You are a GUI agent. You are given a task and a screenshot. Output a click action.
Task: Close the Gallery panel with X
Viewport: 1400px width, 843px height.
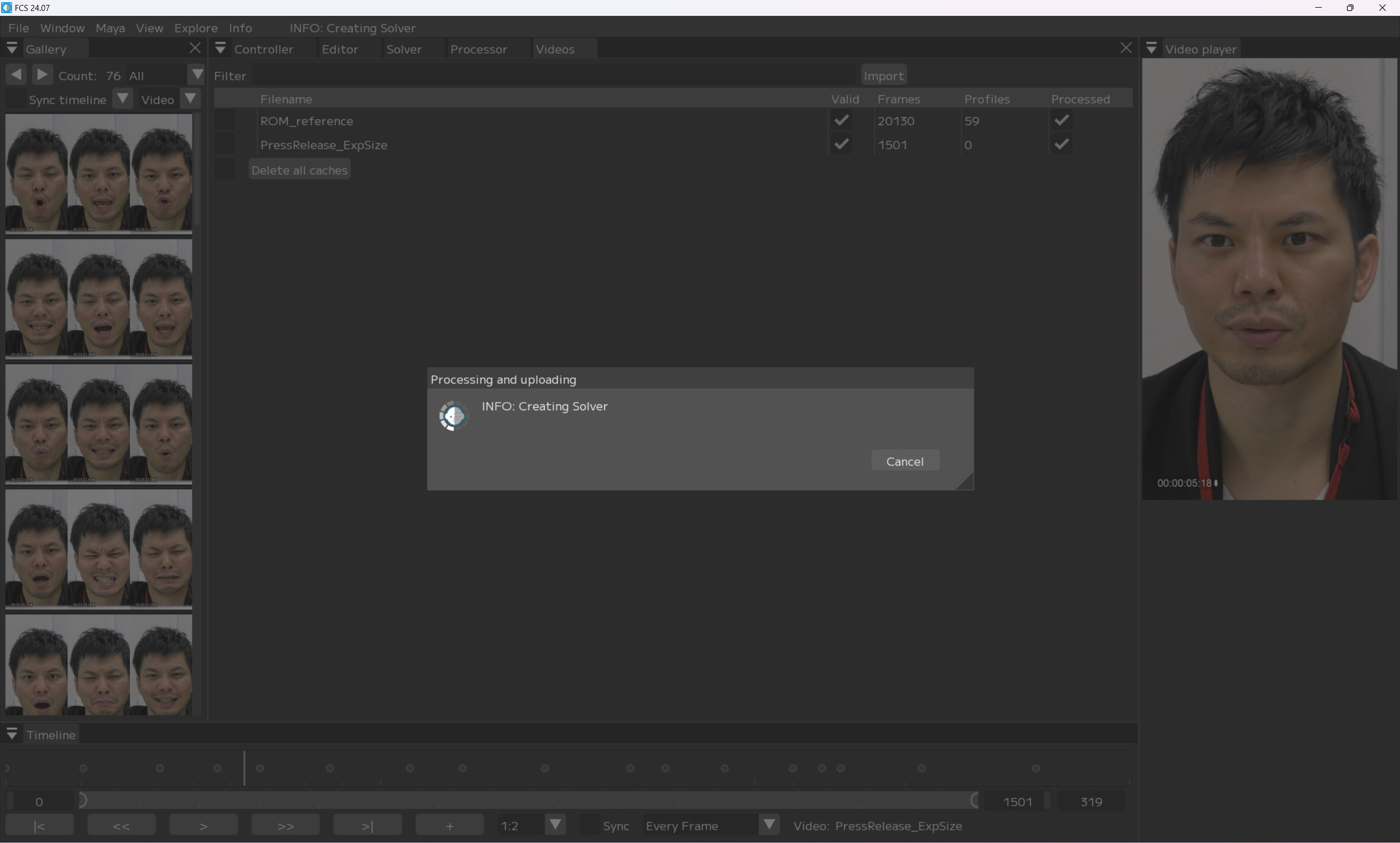pyautogui.click(x=195, y=48)
